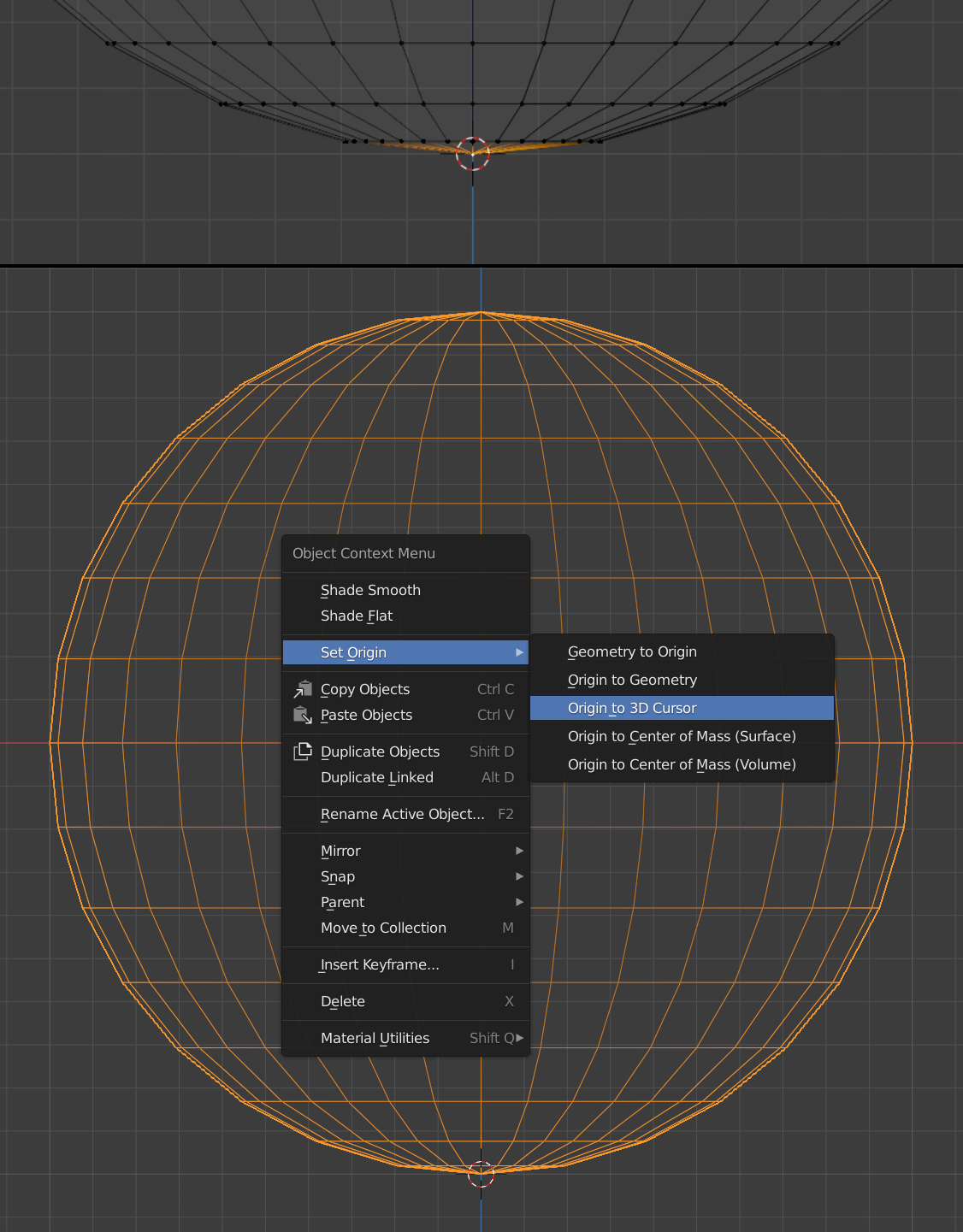
Task: Expand the Set Origin submenu arrow
Action: [519, 652]
